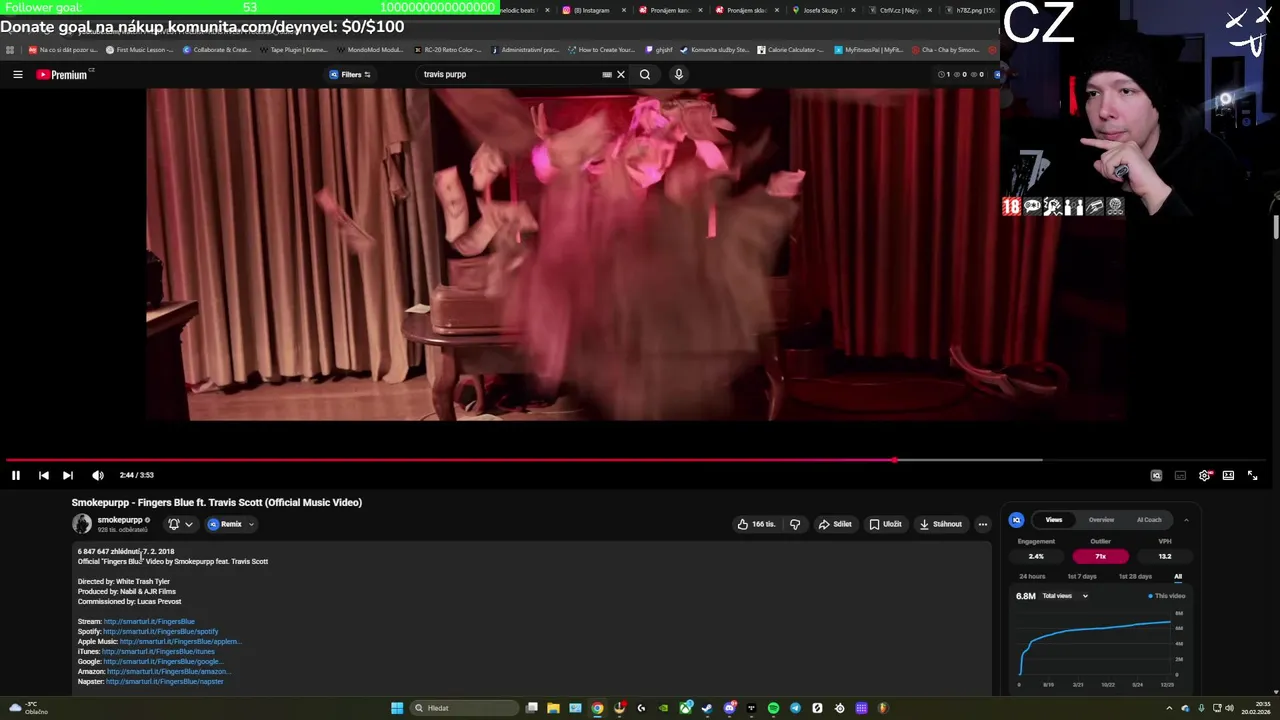
Task: Open the notification bell subscription dropdown
Action: (x=180, y=524)
